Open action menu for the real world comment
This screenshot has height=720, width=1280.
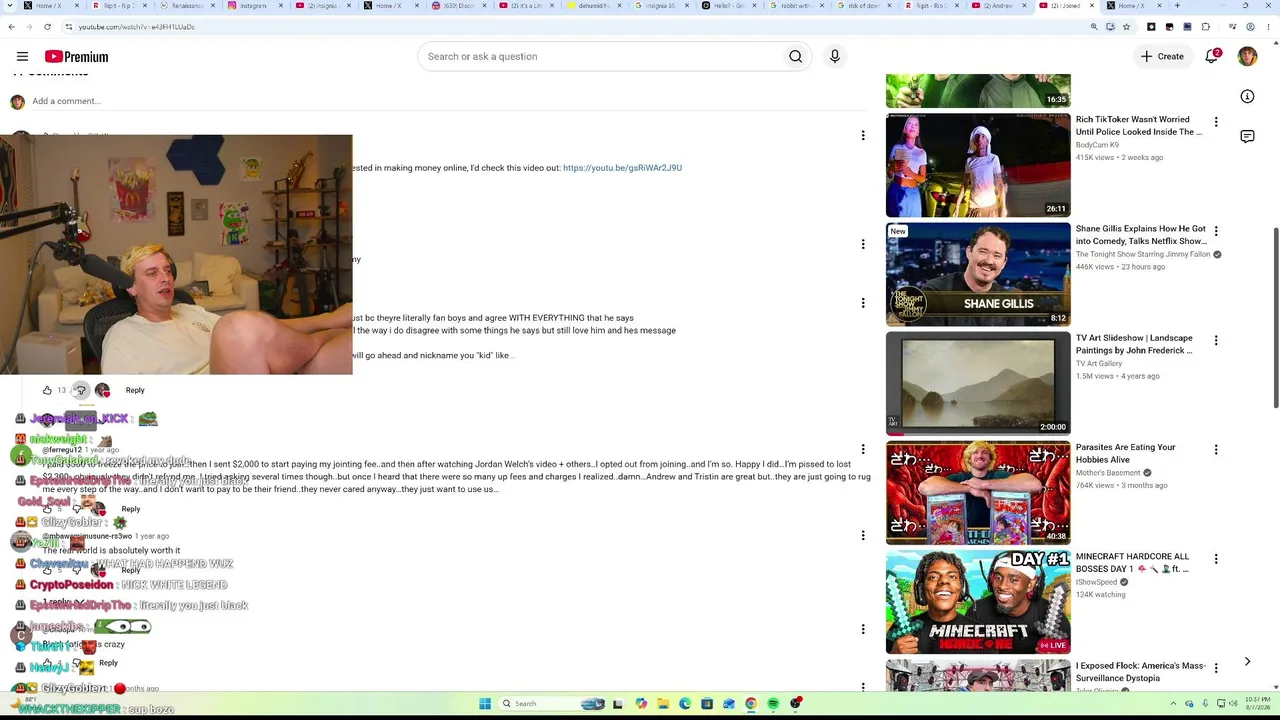pos(863,535)
